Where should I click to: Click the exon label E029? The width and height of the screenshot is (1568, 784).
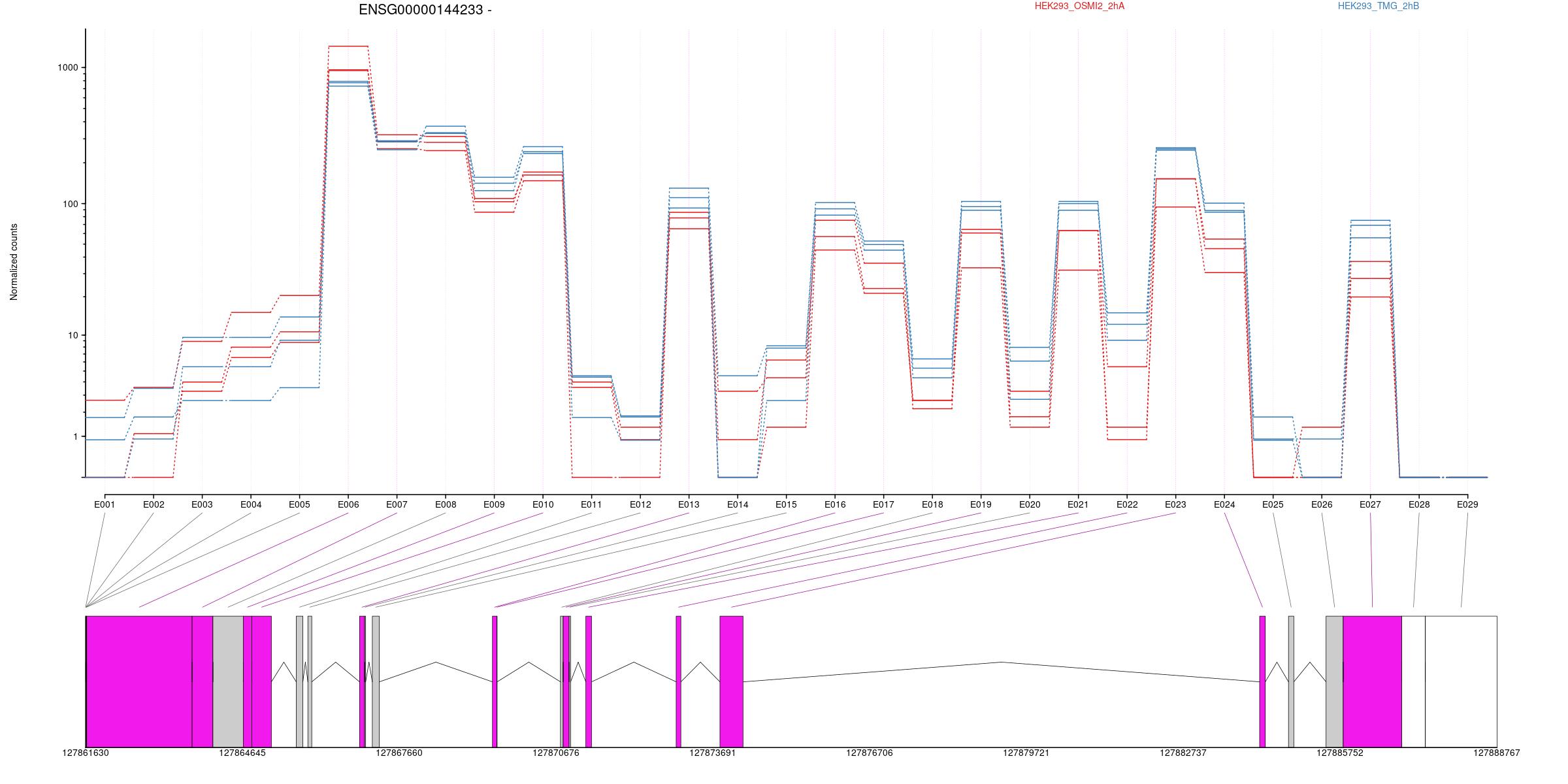[1467, 504]
